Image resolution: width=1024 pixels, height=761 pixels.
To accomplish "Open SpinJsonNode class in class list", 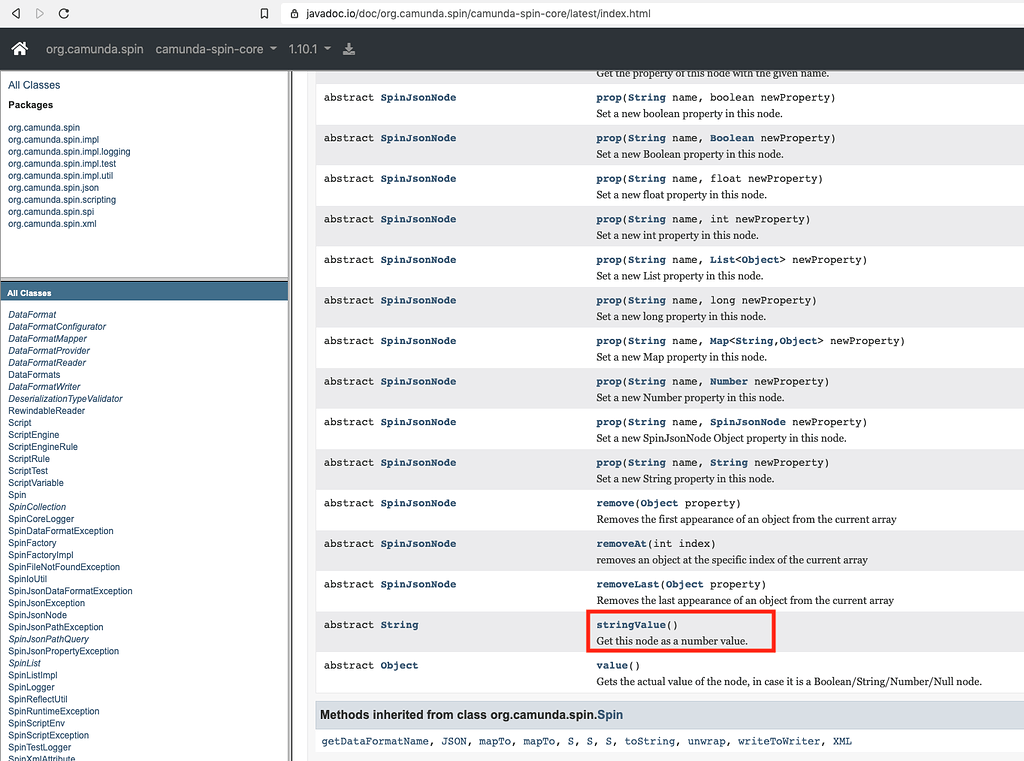I will 37,615.
